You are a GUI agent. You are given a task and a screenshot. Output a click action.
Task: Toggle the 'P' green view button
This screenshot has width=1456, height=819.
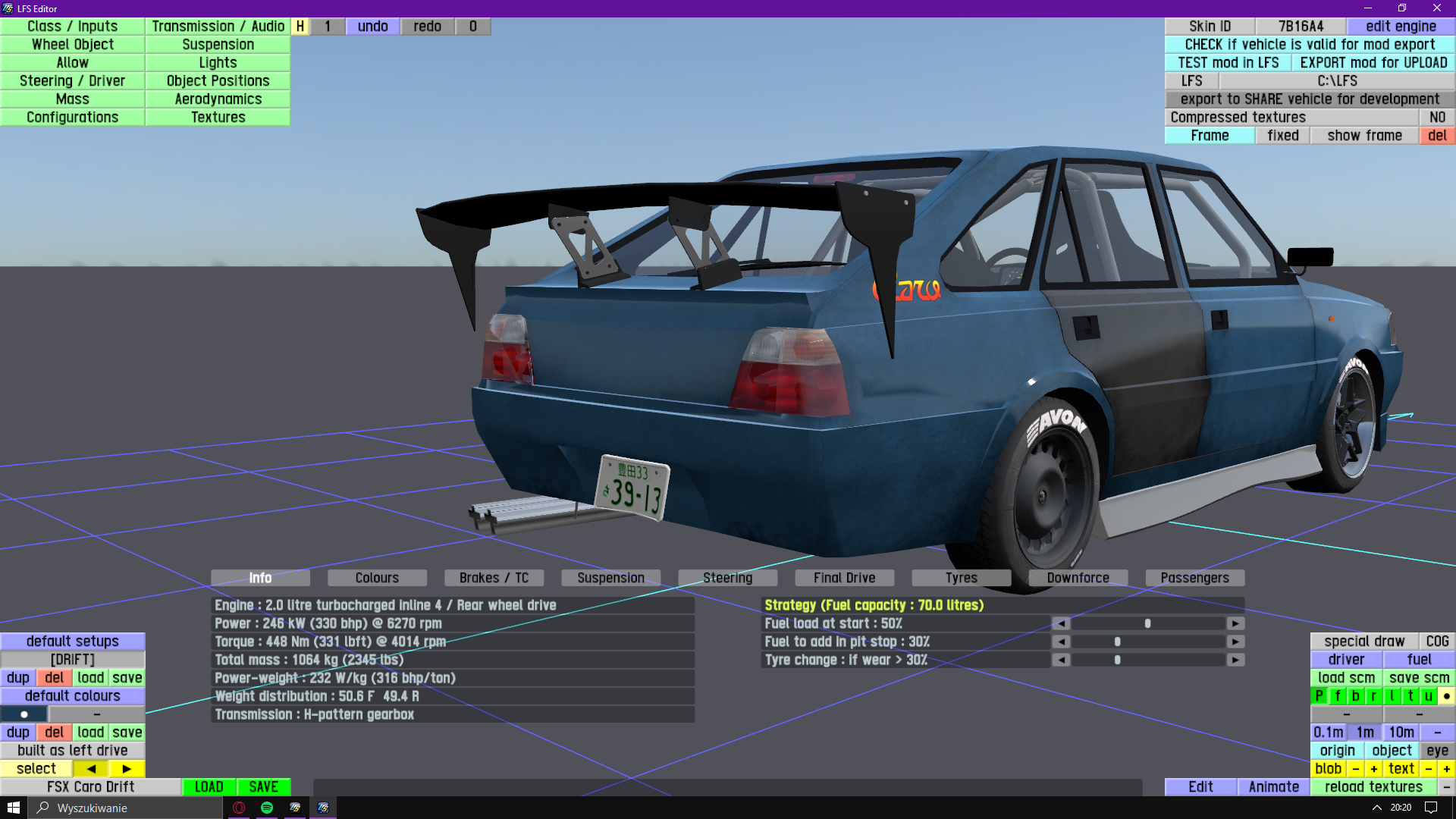[1319, 696]
